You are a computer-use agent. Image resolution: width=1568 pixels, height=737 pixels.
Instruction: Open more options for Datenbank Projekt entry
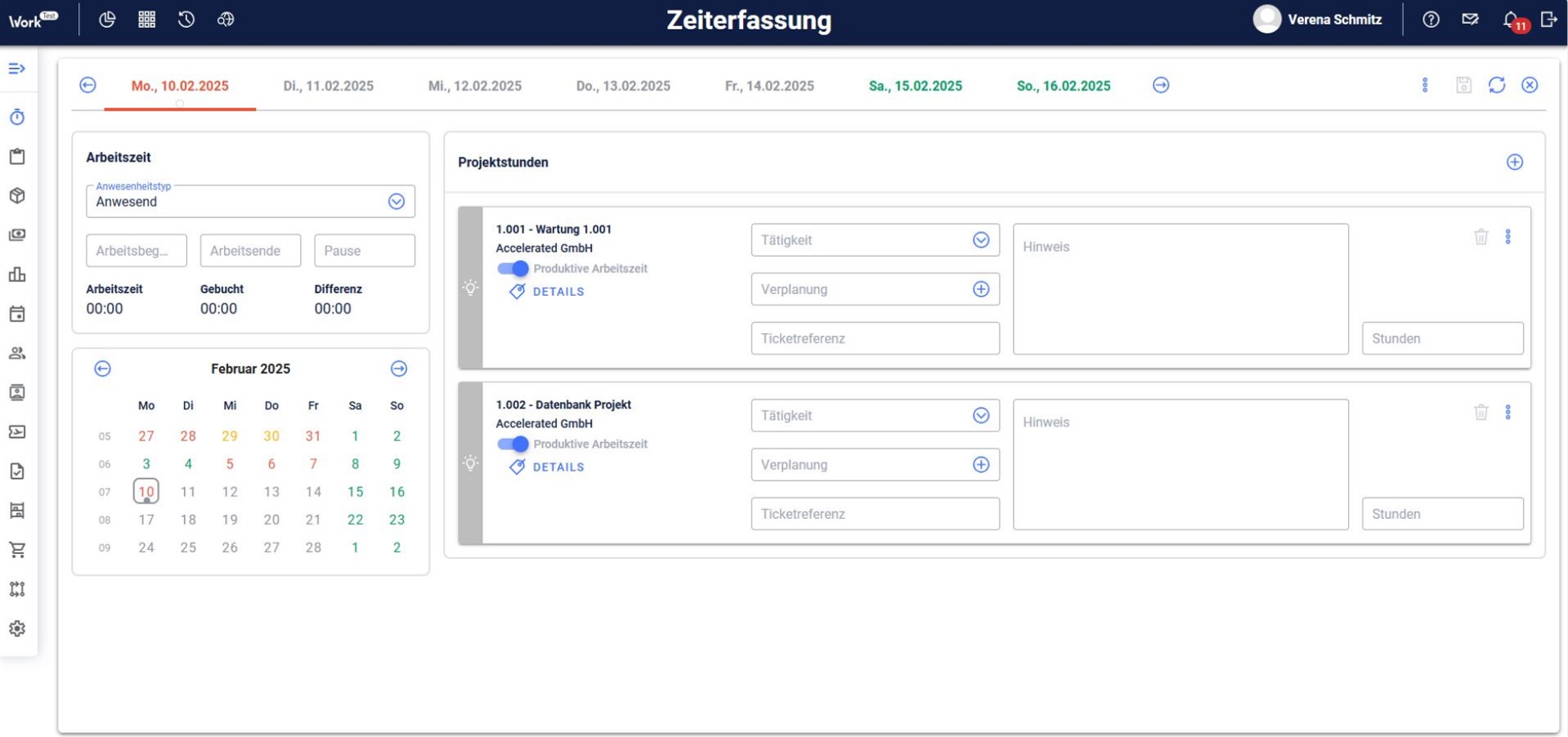point(1508,413)
